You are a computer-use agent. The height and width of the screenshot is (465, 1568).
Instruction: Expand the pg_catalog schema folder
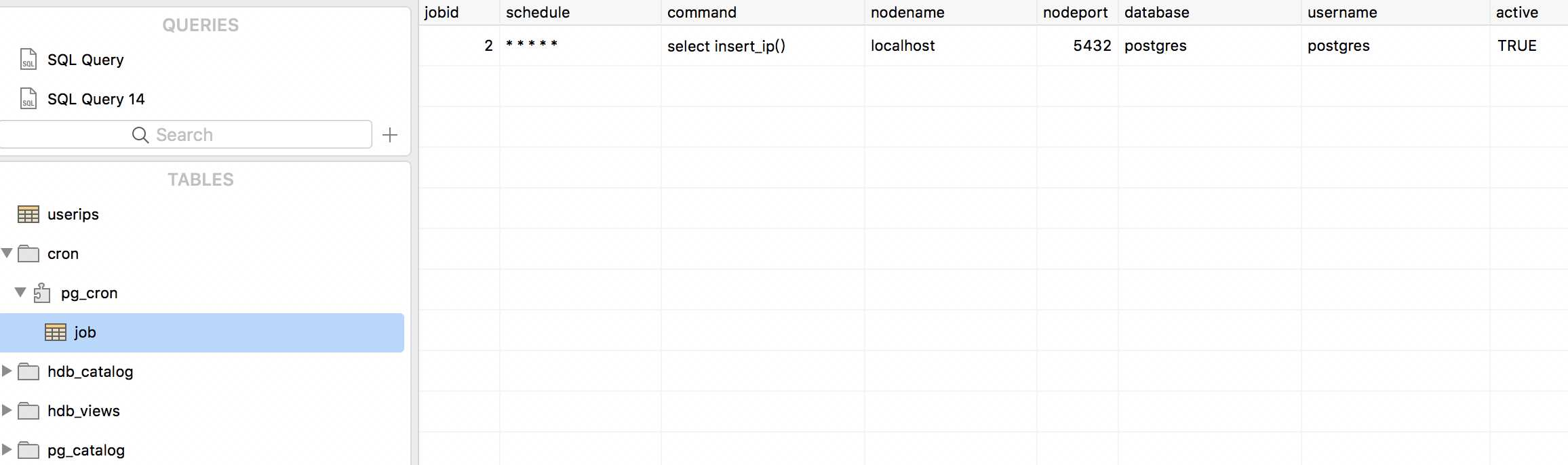pos(7,449)
